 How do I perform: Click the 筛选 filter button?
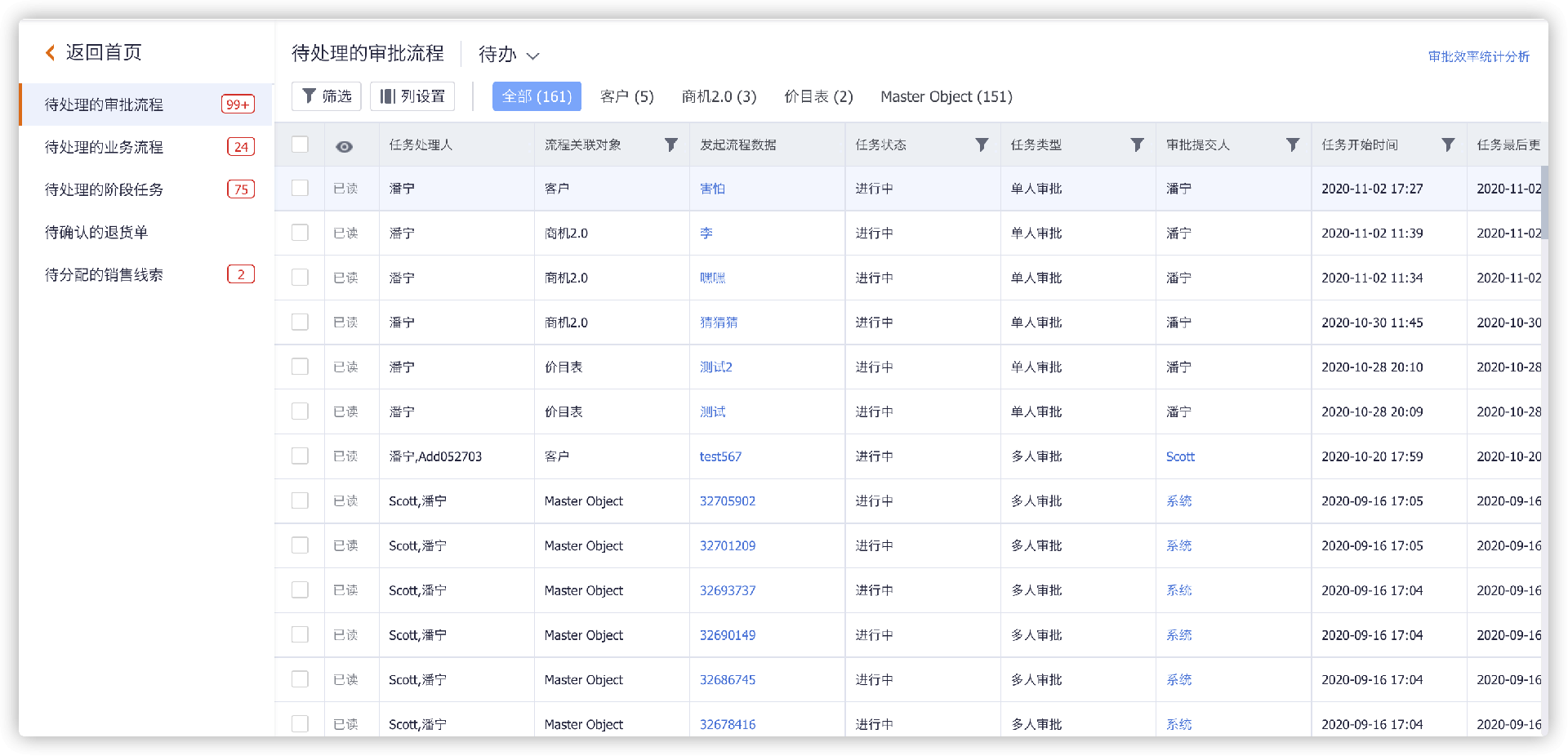click(x=327, y=96)
